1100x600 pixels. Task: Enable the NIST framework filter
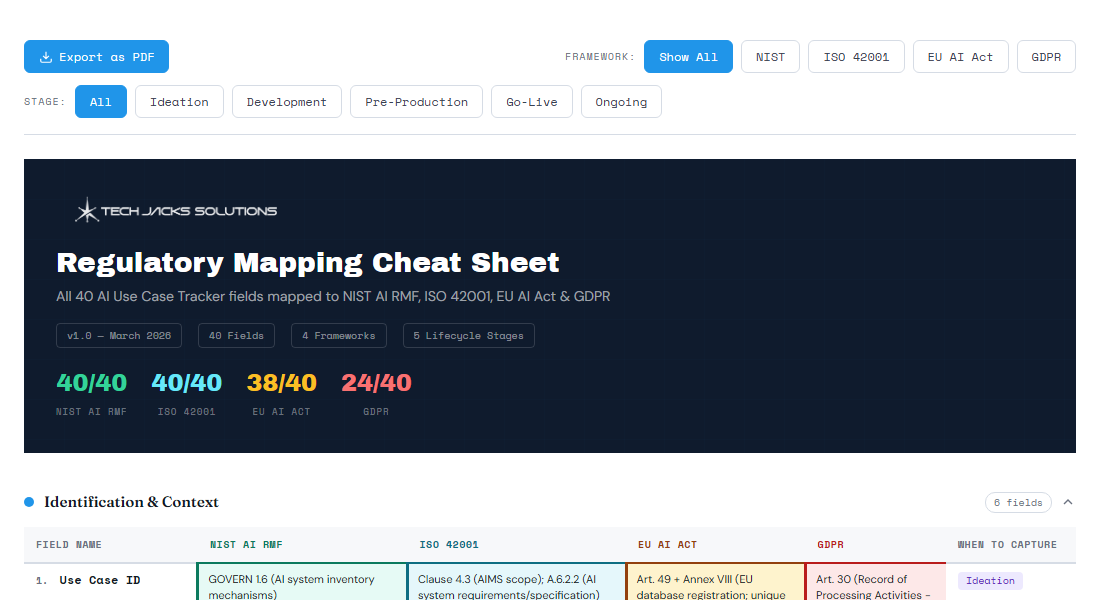(x=770, y=56)
